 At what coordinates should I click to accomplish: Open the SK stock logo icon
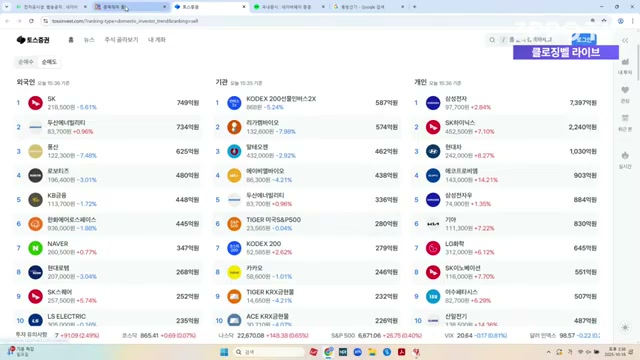pyautogui.click(x=36, y=103)
